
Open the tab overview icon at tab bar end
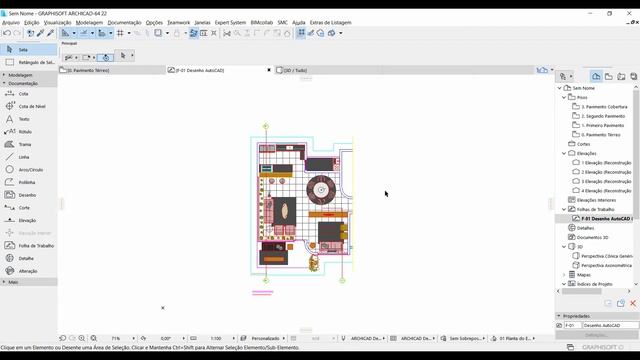542,70
